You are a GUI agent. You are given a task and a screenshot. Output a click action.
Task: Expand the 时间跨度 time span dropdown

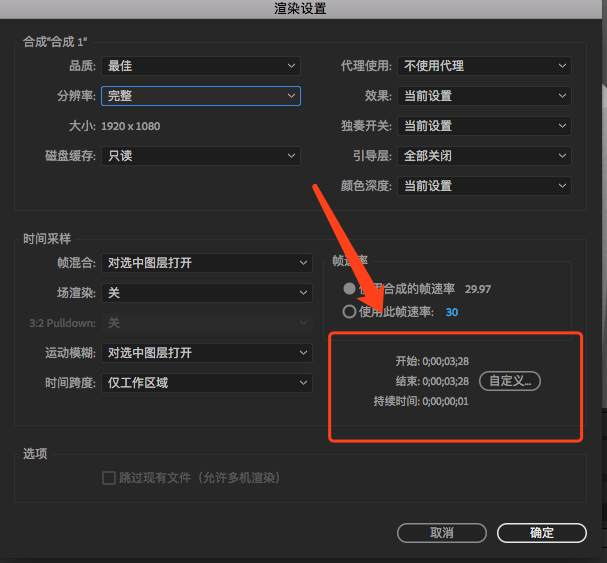tap(207, 383)
